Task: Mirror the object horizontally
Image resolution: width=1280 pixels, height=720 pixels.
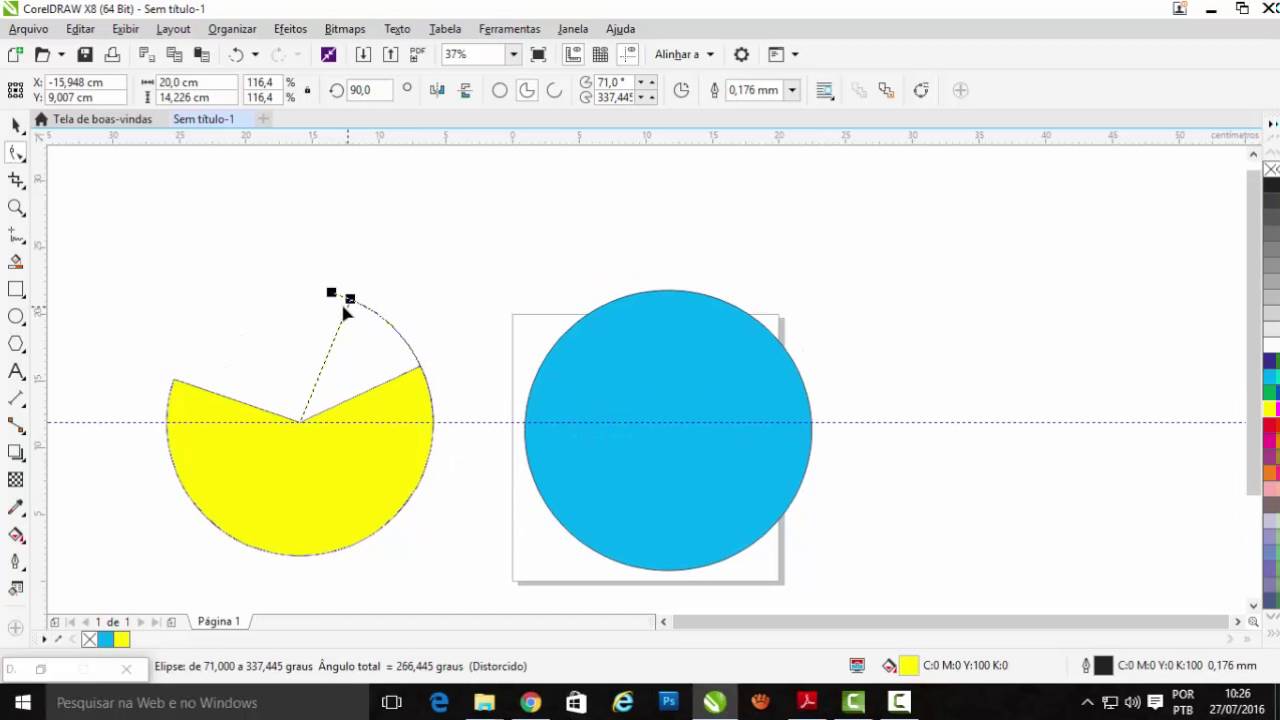Action: click(437, 90)
